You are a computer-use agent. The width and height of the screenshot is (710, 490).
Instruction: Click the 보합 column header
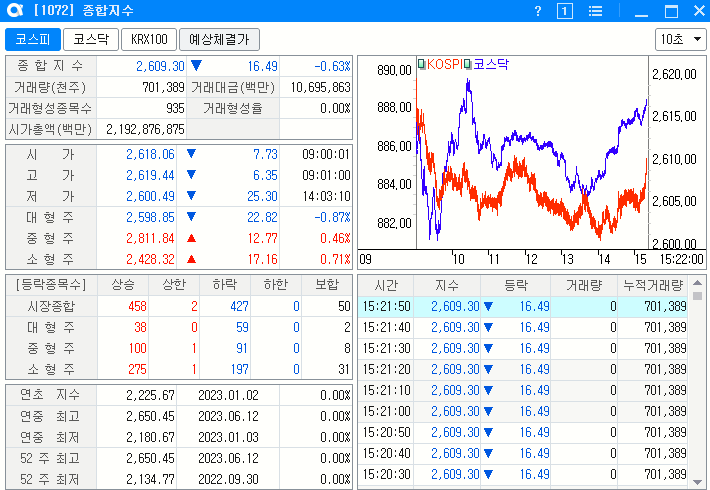(327, 285)
